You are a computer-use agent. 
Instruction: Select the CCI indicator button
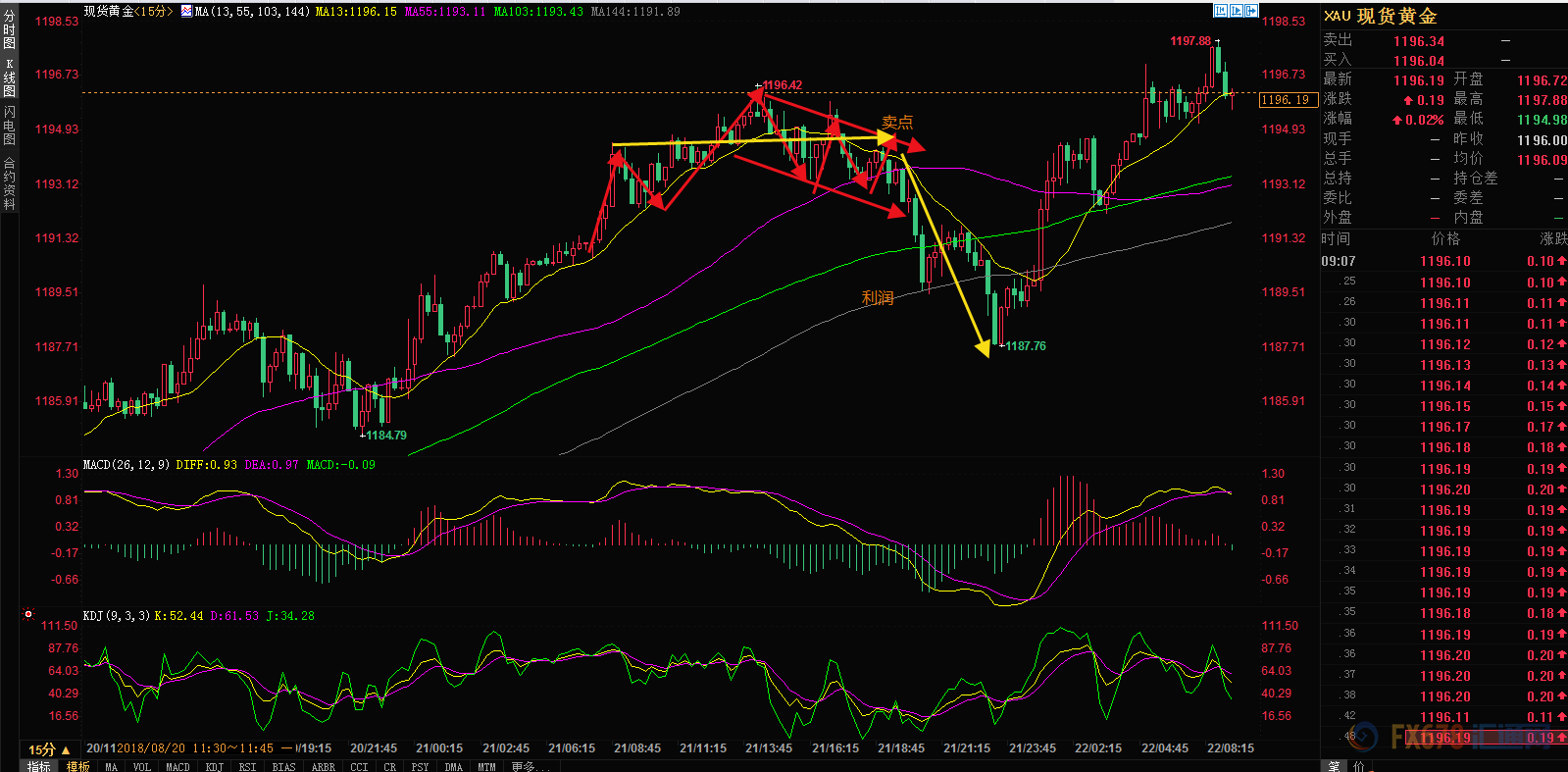359,767
